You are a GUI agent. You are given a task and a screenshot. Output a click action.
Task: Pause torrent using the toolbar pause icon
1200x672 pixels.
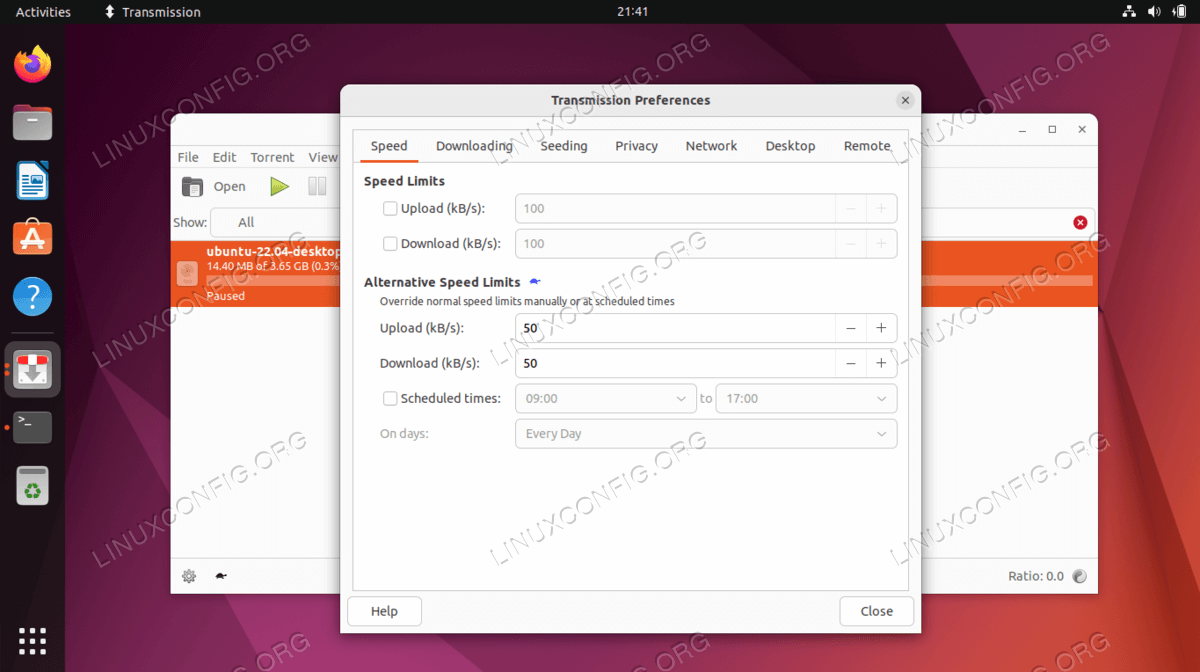tap(317, 186)
